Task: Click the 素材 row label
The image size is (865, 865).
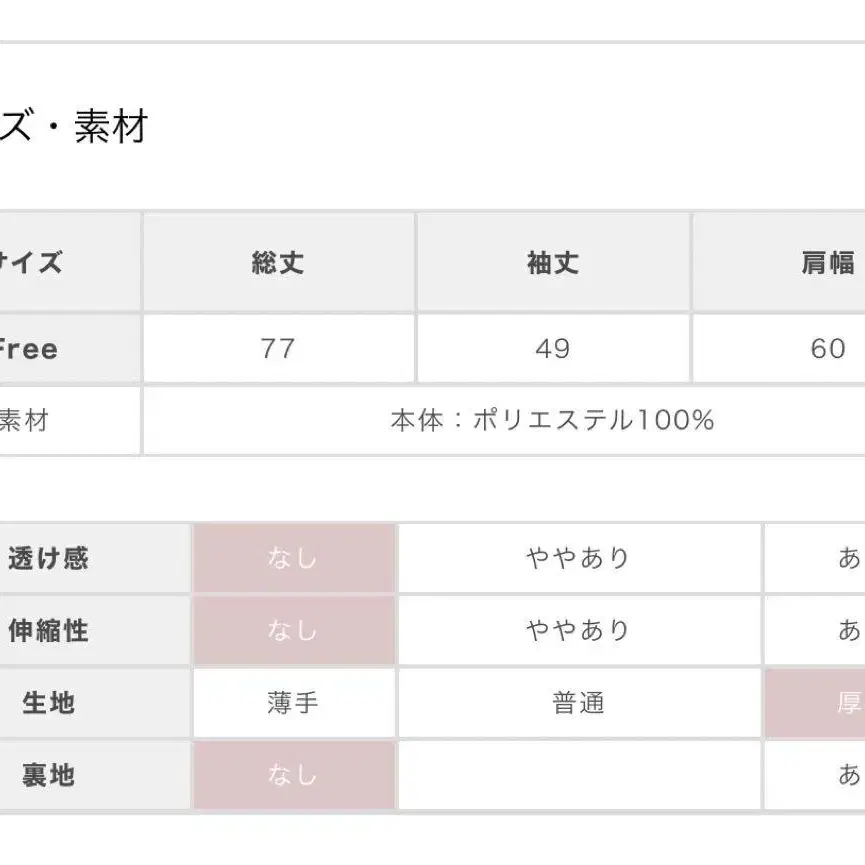Action: pyautogui.click(x=24, y=420)
